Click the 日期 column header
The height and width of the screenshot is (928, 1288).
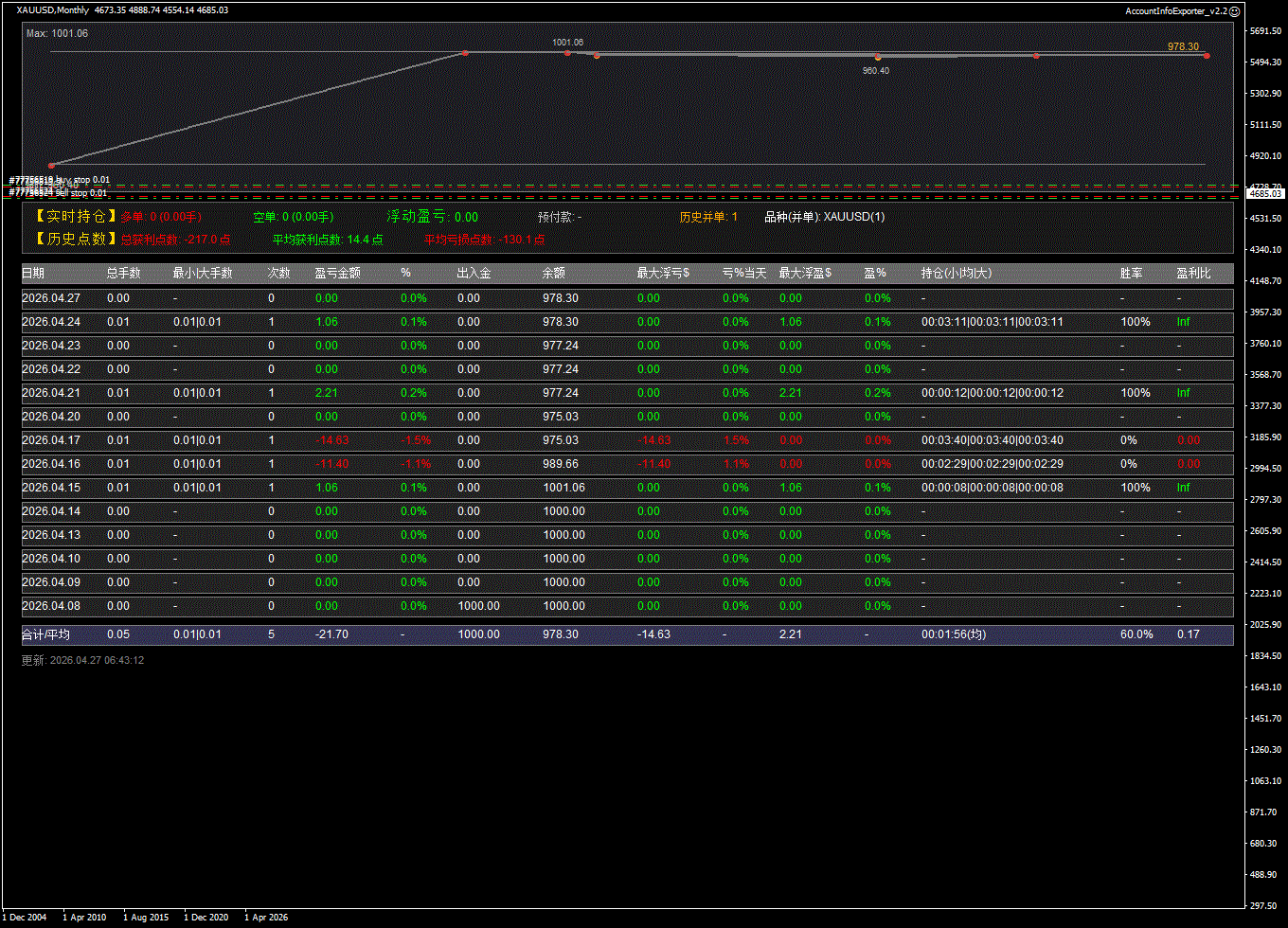[x=33, y=274]
